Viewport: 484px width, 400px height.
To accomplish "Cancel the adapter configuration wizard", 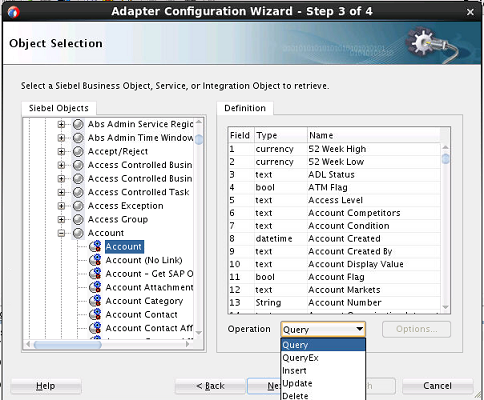I will point(437,386).
